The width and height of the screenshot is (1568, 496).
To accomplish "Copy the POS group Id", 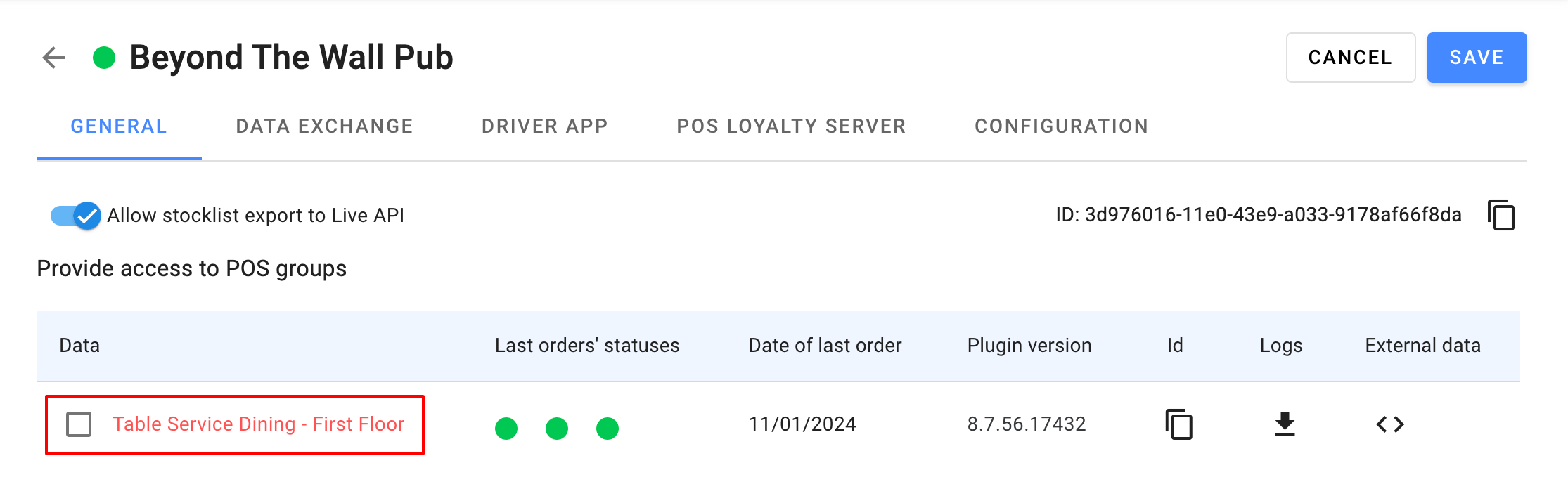I will click(1178, 424).
